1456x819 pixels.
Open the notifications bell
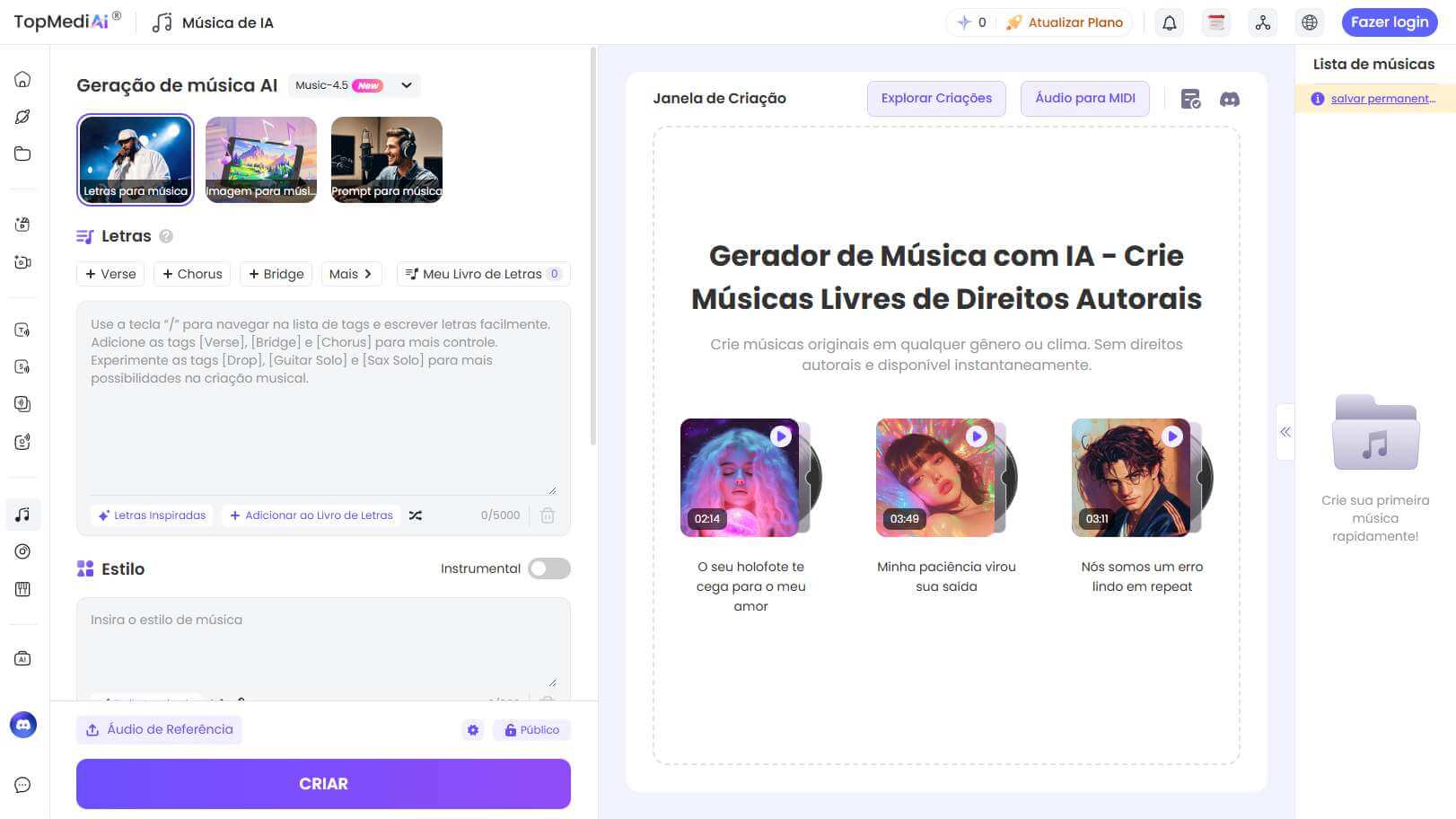[x=1169, y=22]
